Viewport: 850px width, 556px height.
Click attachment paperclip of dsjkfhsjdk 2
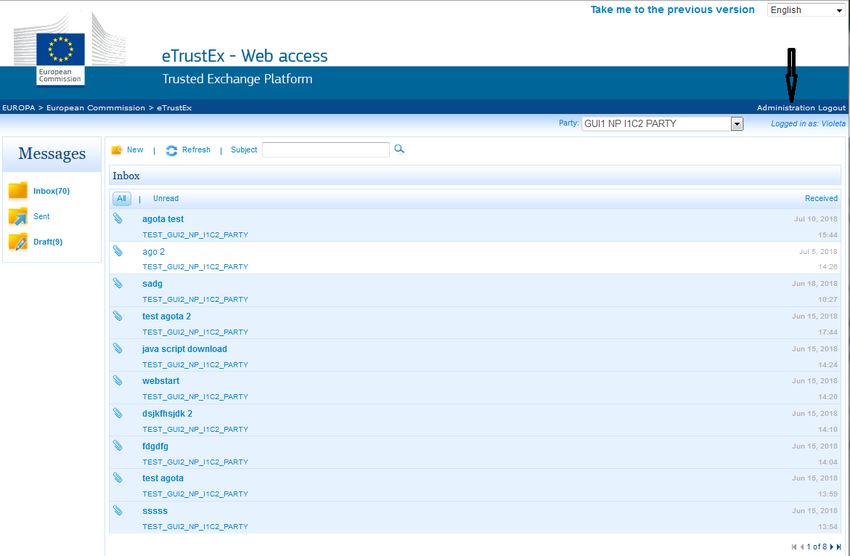coord(118,413)
